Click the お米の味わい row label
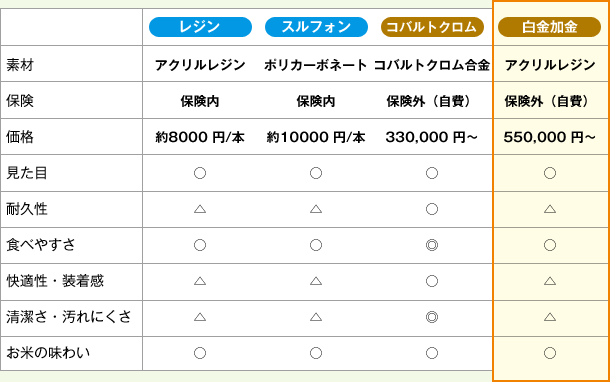The image size is (610, 382). [x=48, y=353]
